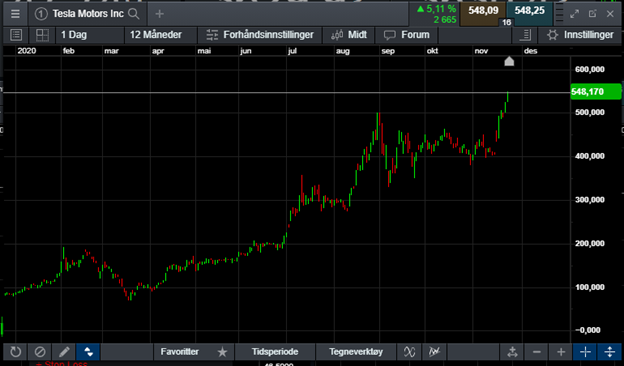This screenshot has width=624, height=366.
Task: Toggle the blue crosshair button
Action: [x=585, y=352]
